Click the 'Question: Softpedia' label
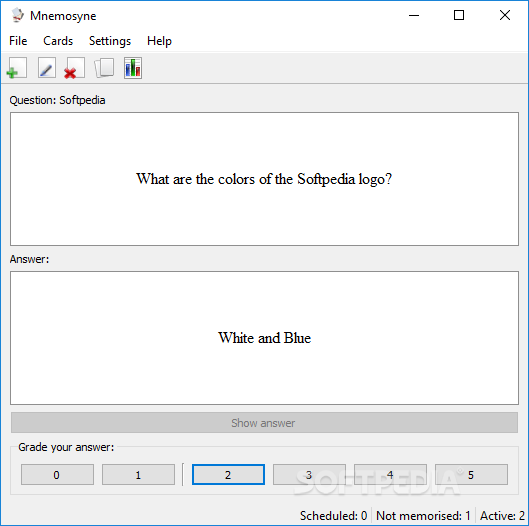Screen dimensions: 529x526 pyautogui.click(x=57, y=100)
